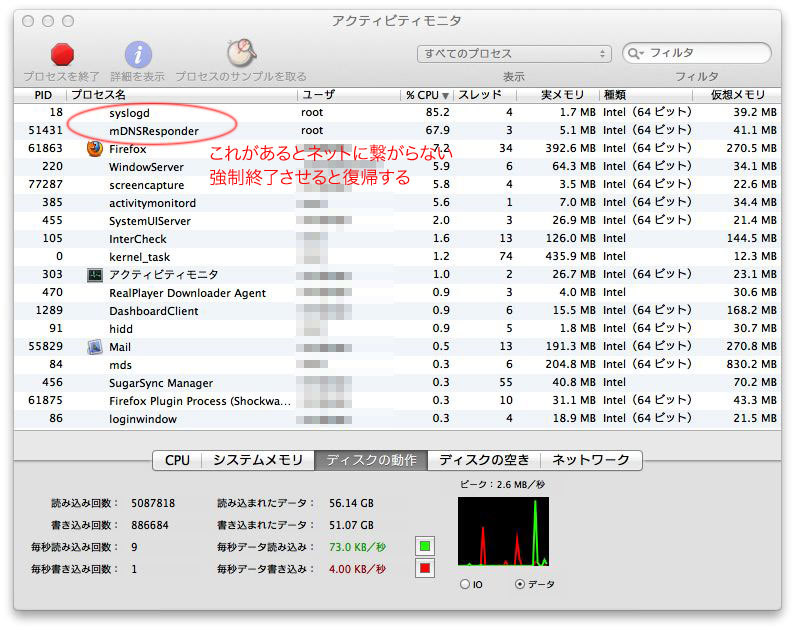Image resolution: width=795 pixels, height=630 pixels.
Task: Select the kernel_task process row
Action: point(398,256)
